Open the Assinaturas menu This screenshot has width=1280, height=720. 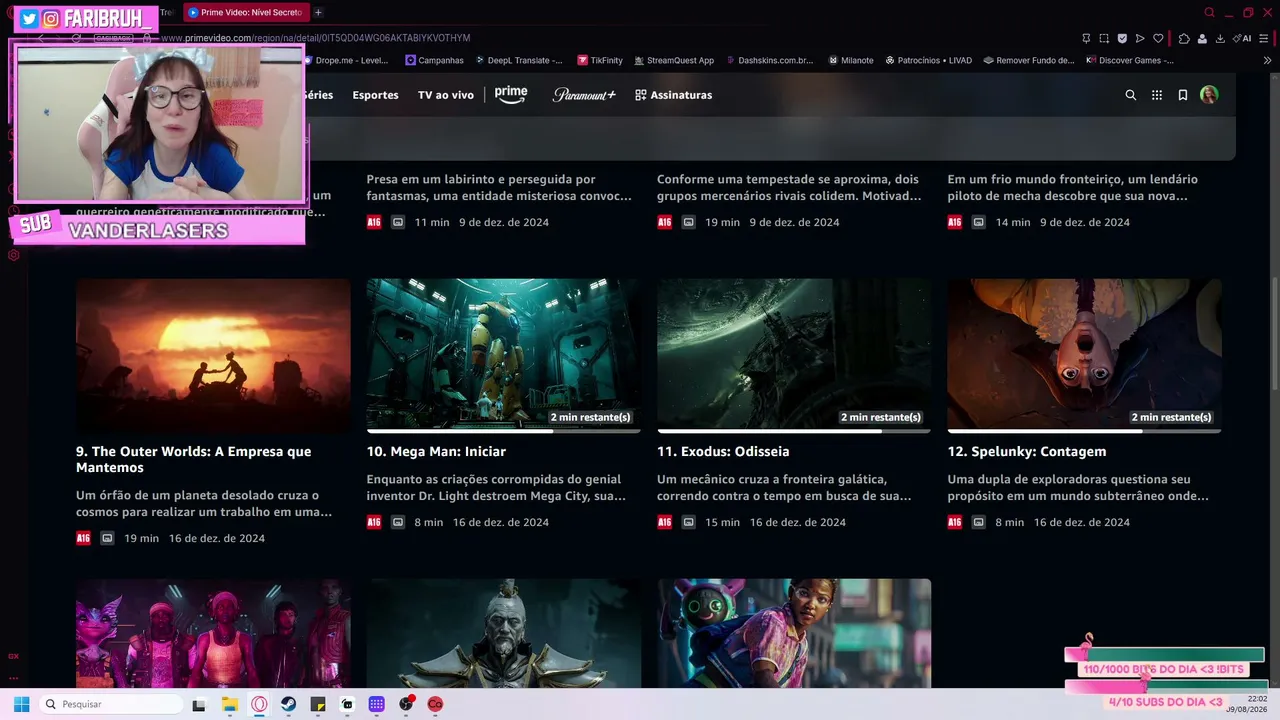pos(673,95)
